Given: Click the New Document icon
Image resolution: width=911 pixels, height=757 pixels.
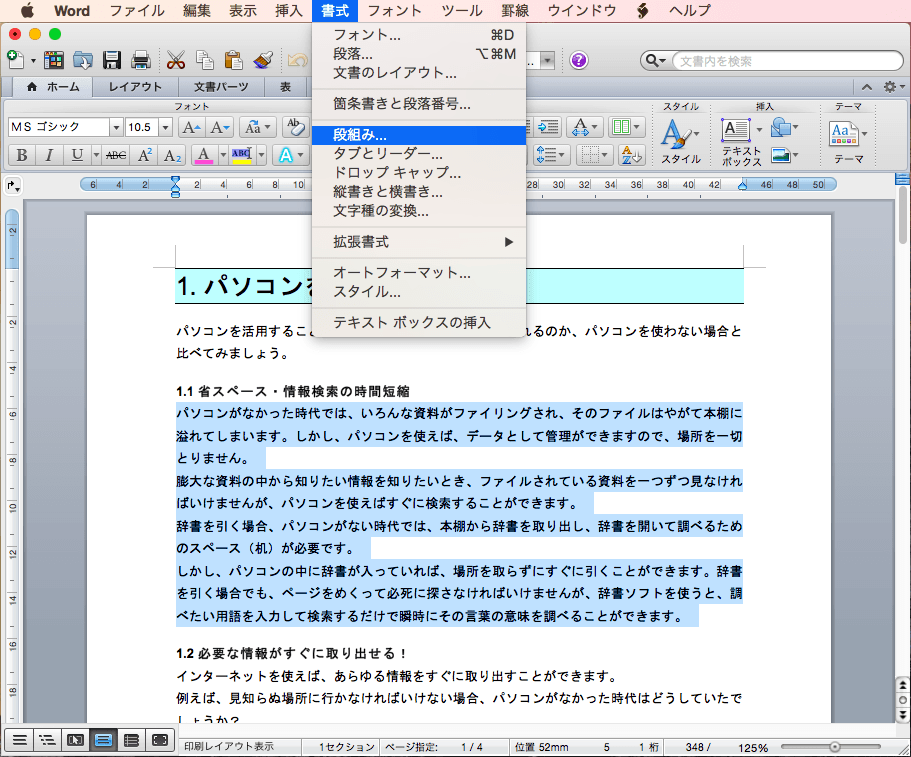Looking at the screenshot, I should point(15,59).
